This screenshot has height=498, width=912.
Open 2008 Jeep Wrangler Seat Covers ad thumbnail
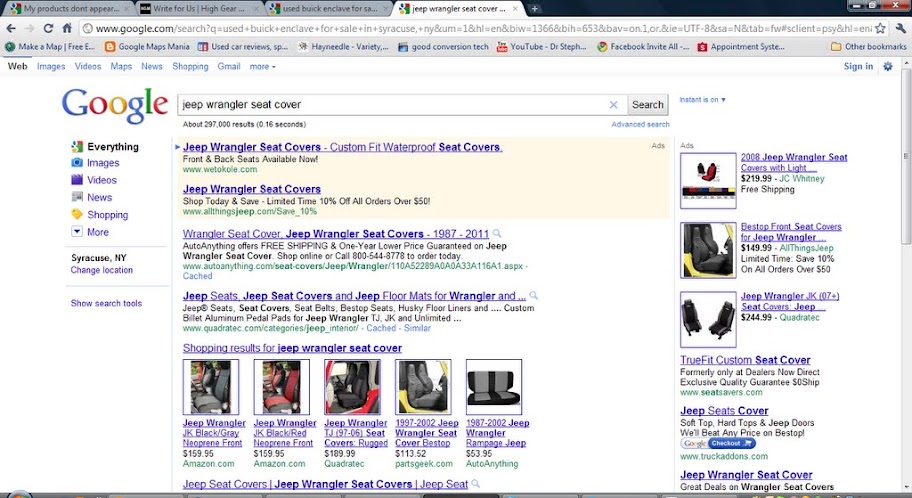pyautogui.click(x=708, y=180)
